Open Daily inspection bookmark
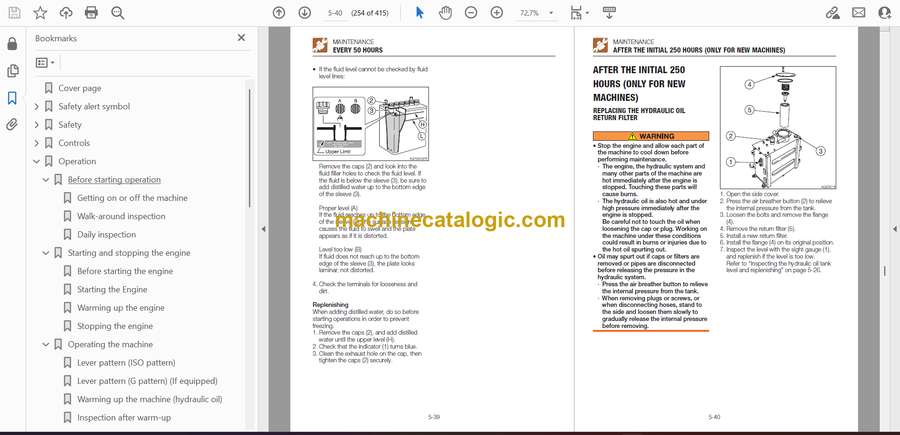Viewport: 900px width, 435px height. pos(106,235)
